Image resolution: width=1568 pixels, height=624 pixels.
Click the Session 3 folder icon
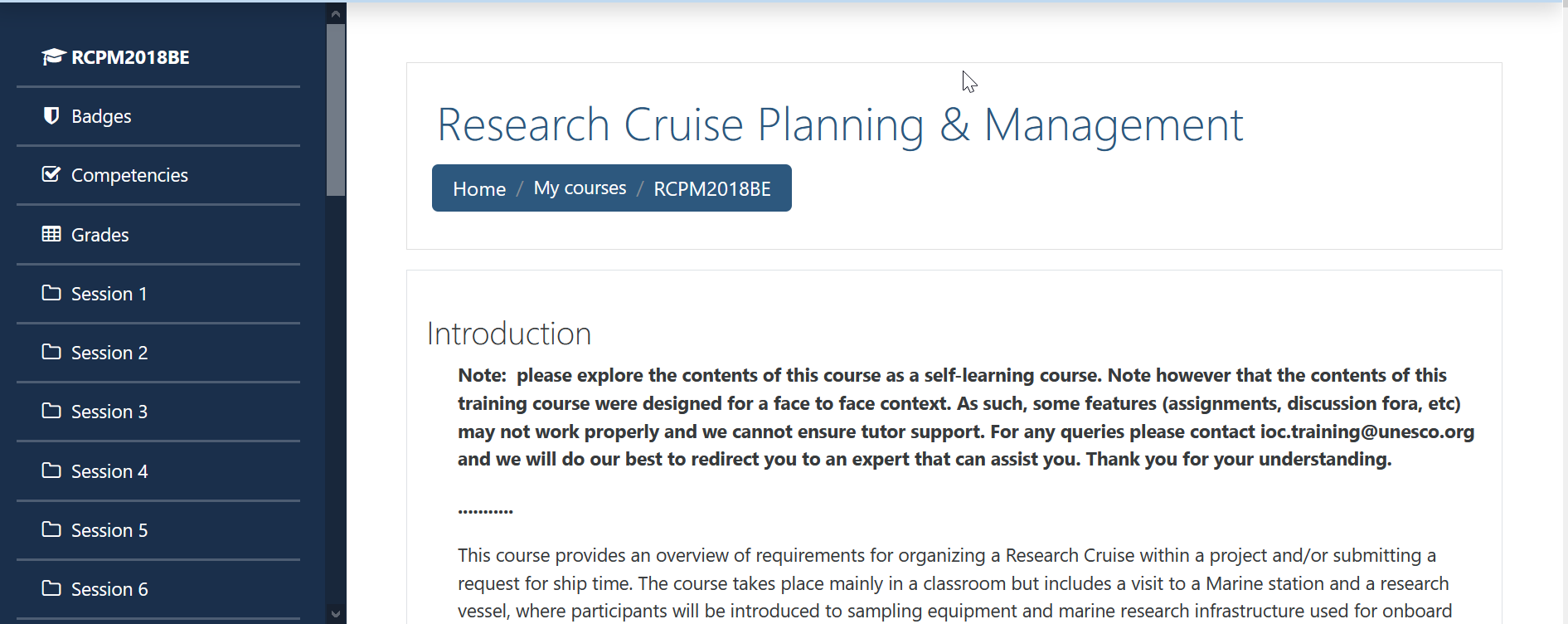click(x=51, y=411)
